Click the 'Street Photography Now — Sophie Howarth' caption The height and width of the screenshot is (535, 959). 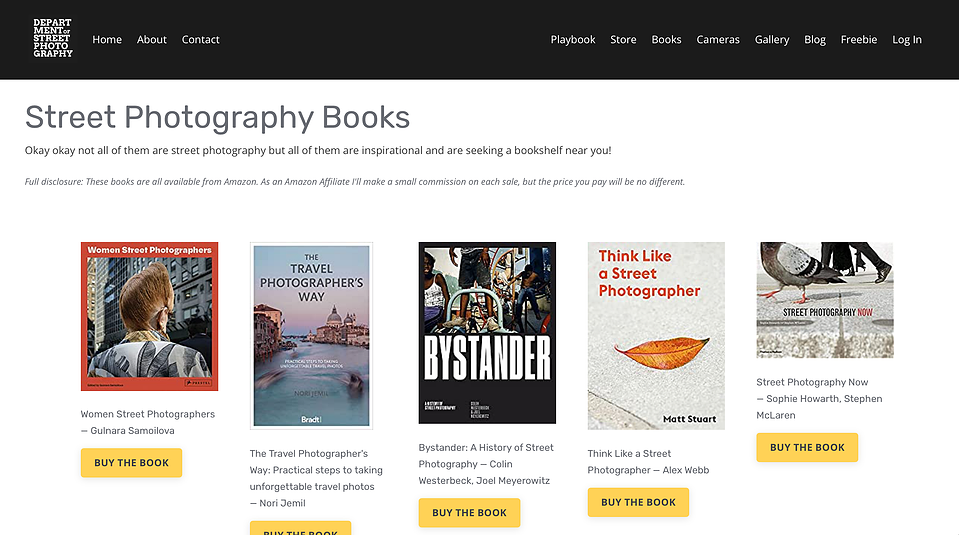pos(820,399)
